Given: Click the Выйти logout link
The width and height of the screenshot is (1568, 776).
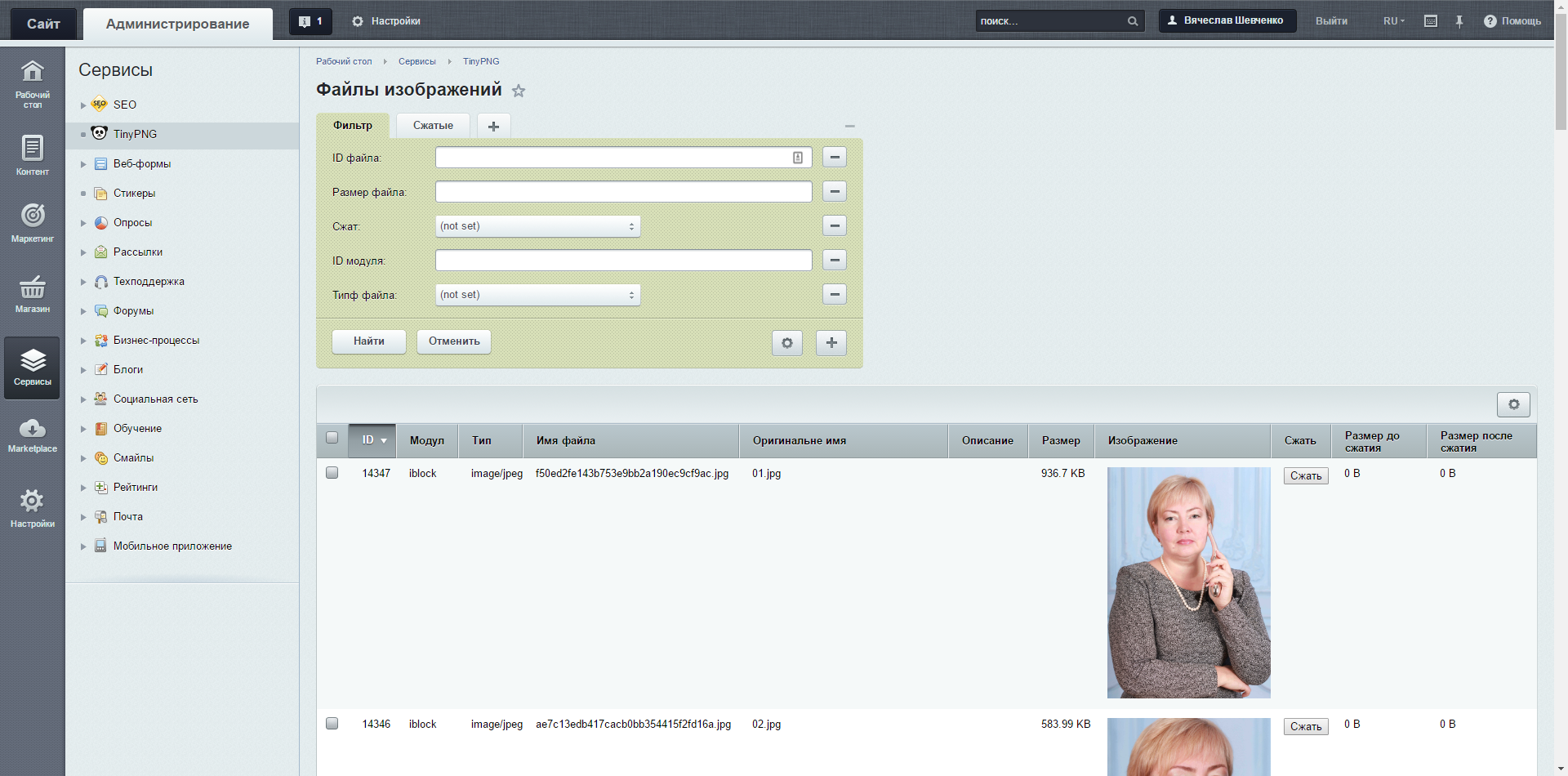Looking at the screenshot, I should pyautogui.click(x=1331, y=21).
